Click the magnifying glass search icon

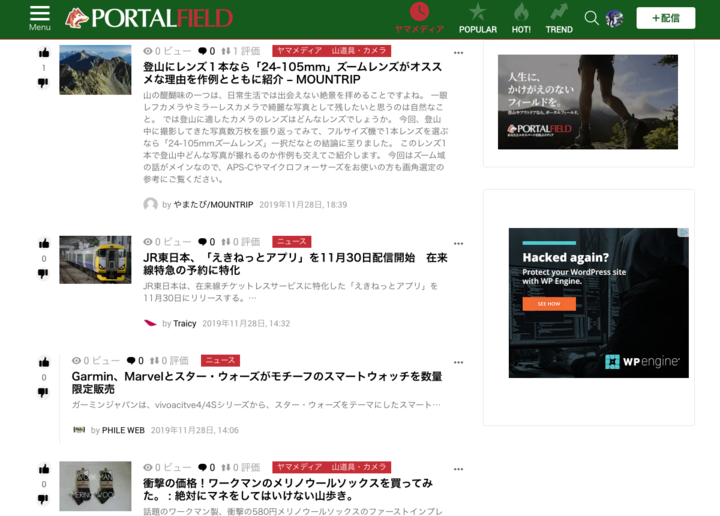[591, 18]
